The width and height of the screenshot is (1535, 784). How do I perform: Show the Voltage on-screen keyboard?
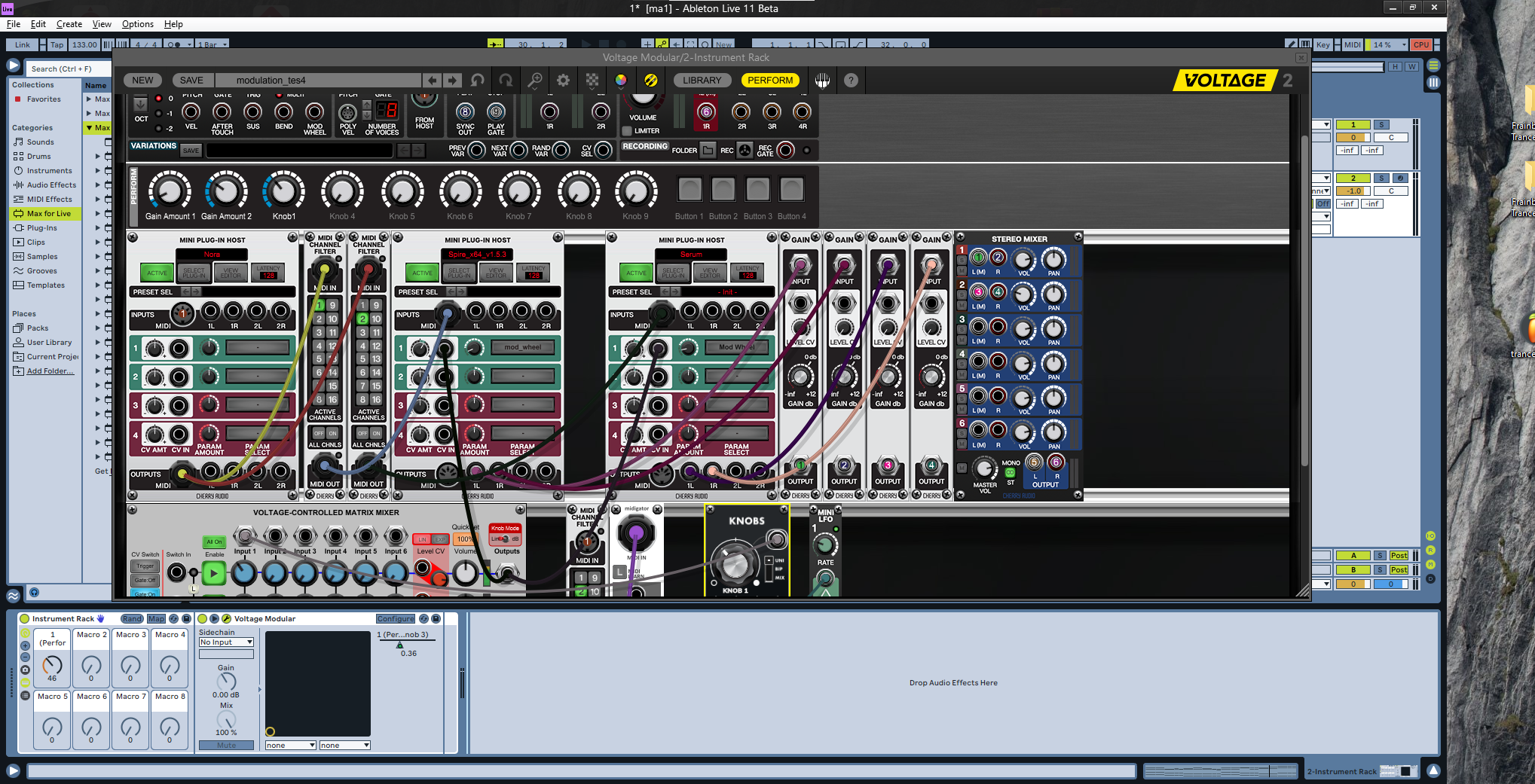[x=822, y=80]
